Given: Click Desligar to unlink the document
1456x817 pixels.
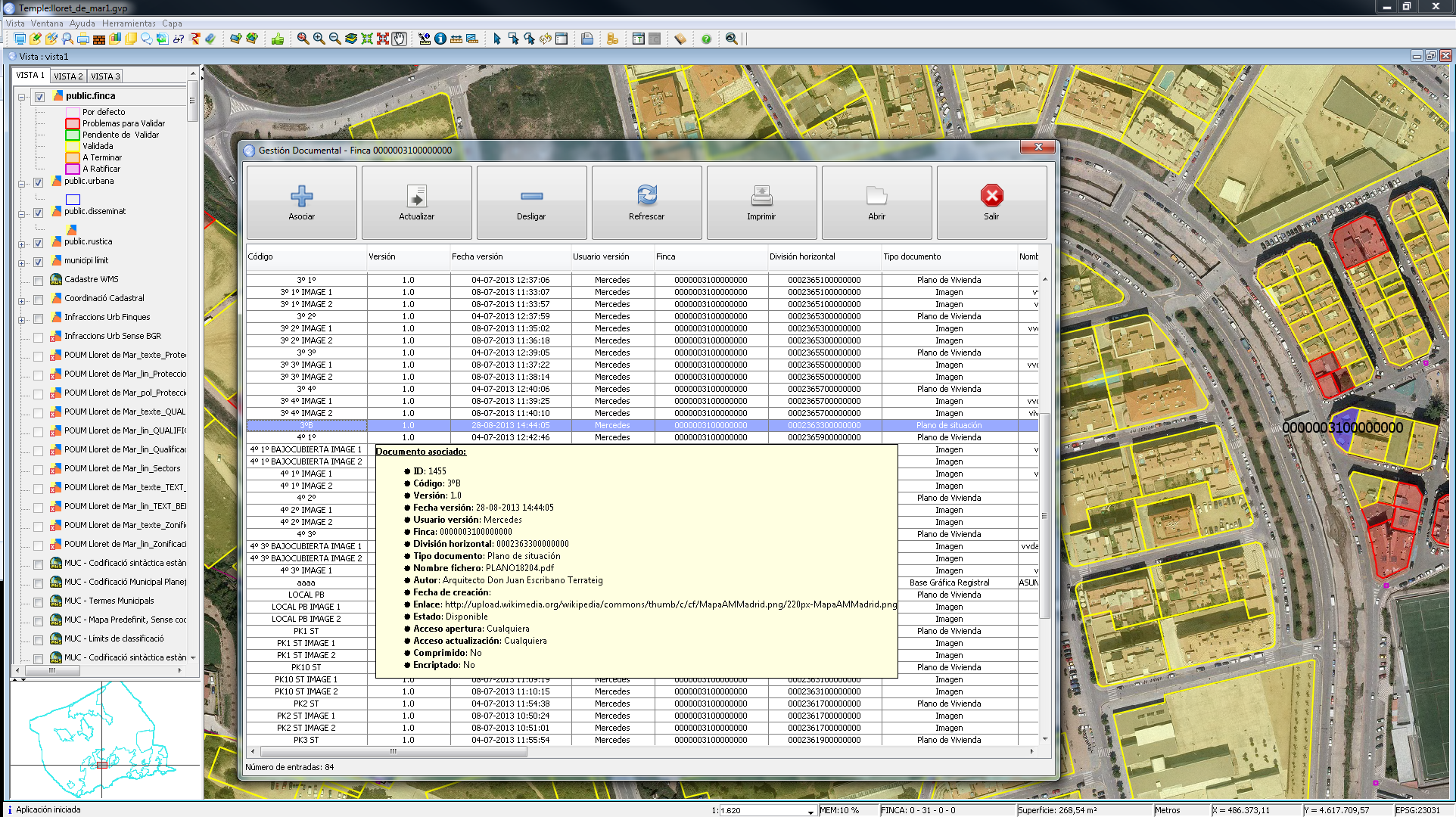Looking at the screenshot, I should 531,203.
